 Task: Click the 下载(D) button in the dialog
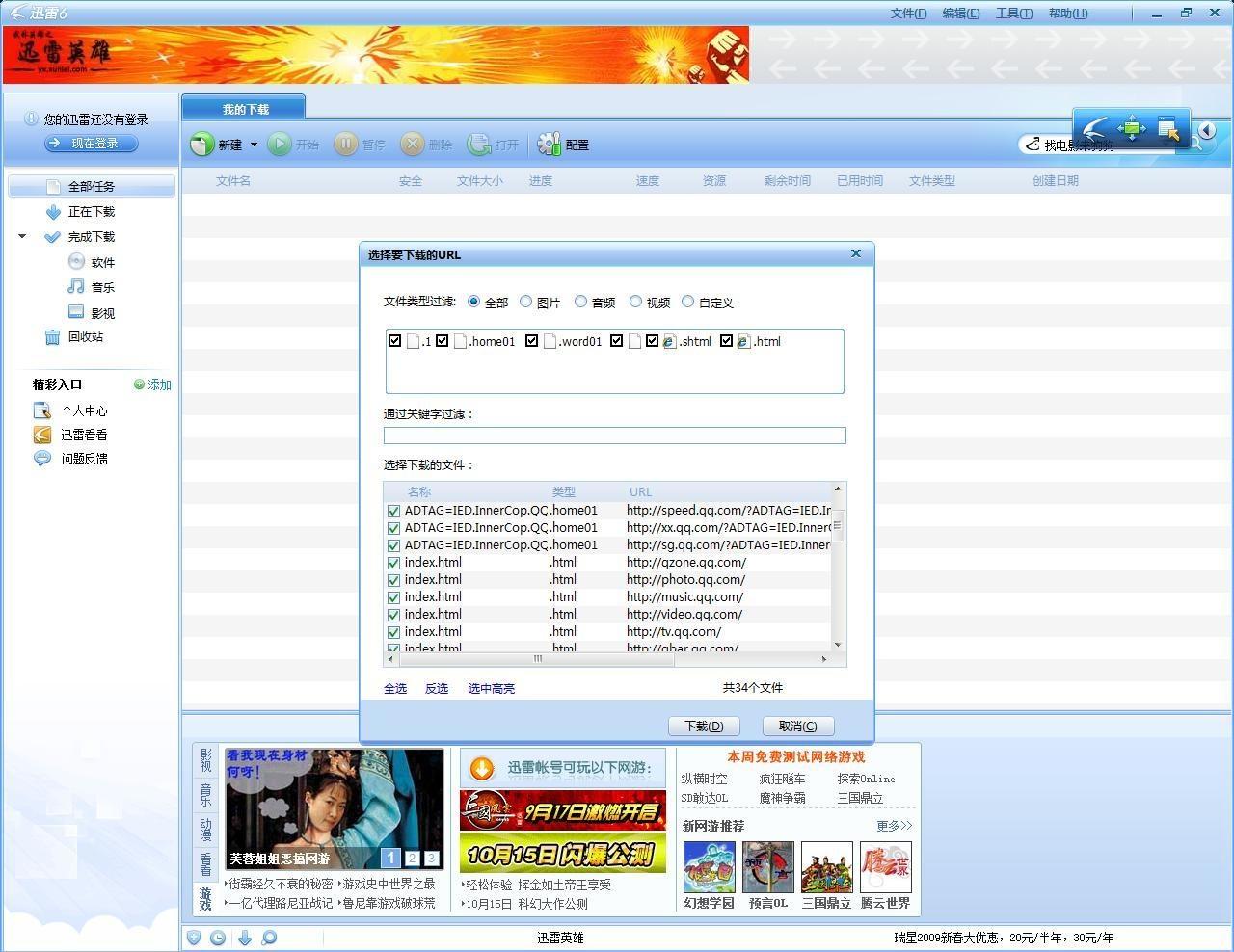pyautogui.click(x=704, y=726)
